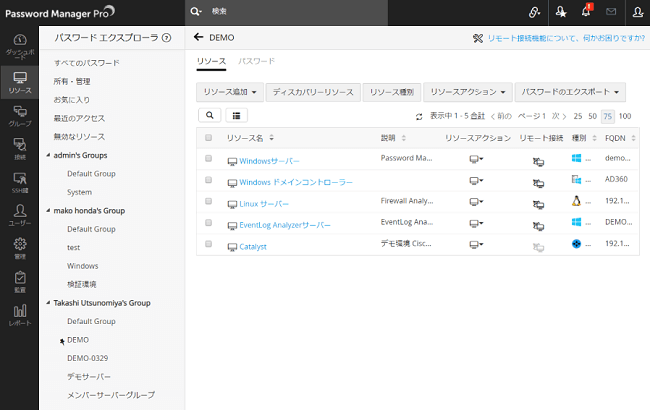Tick the checkbox for Linux サーバー
Image resolution: width=650 pixels, height=410 pixels.
pyautogui.click(x=209, y=202)
